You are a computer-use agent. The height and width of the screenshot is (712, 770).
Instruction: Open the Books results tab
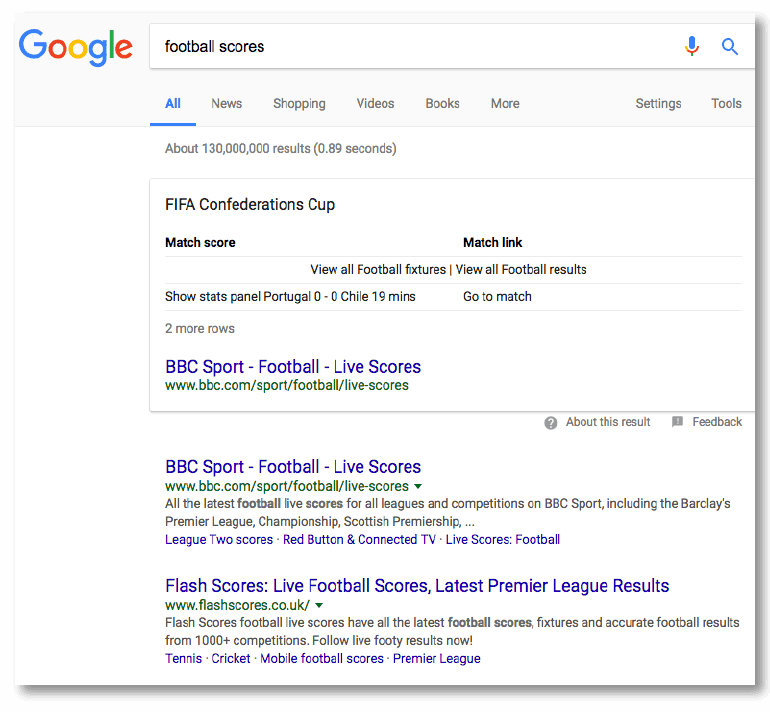pos(442,103)
